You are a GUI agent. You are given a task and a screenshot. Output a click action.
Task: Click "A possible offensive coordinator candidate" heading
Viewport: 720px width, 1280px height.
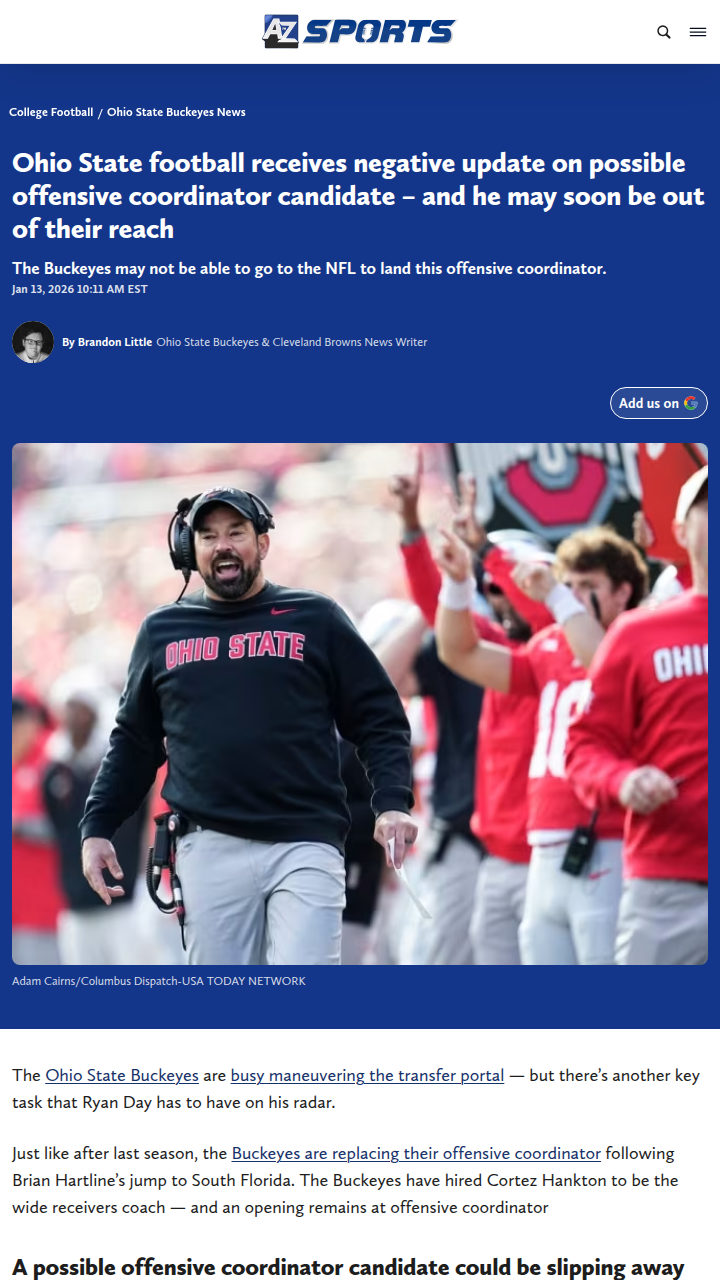click(x=348, y=1268)
